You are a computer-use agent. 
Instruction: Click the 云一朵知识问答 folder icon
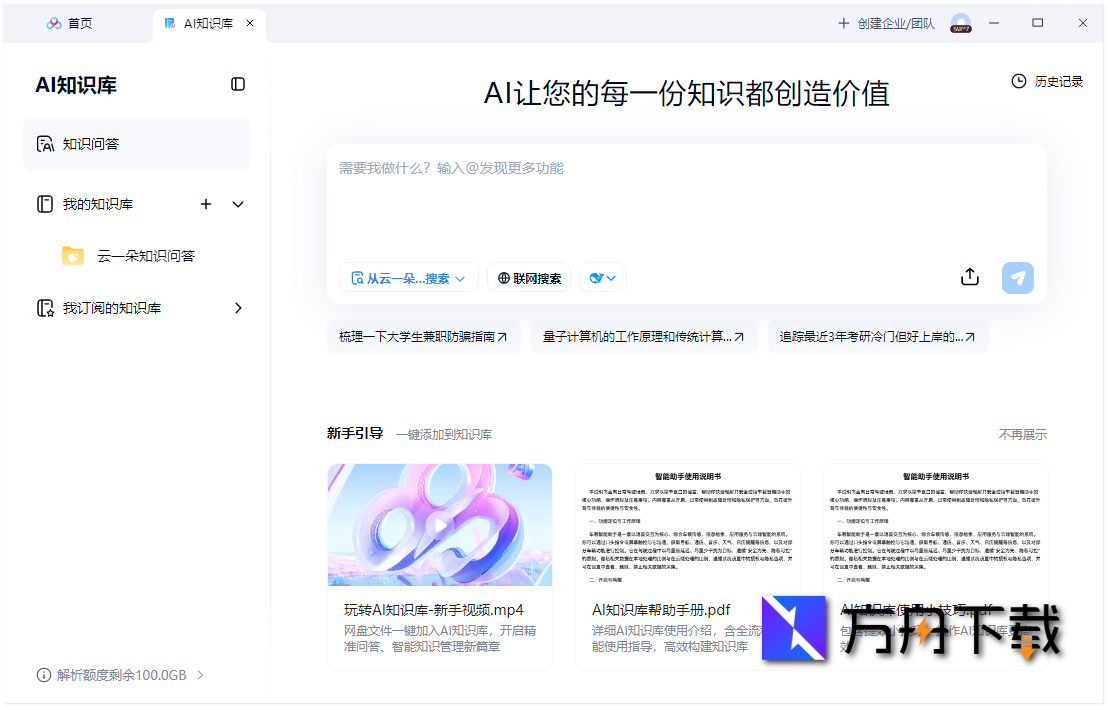[x=72, y=255]
